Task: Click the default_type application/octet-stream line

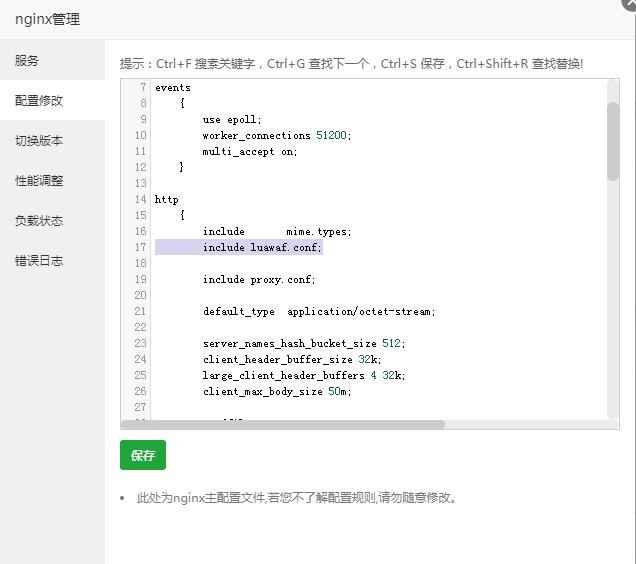Action: [318, 312]
